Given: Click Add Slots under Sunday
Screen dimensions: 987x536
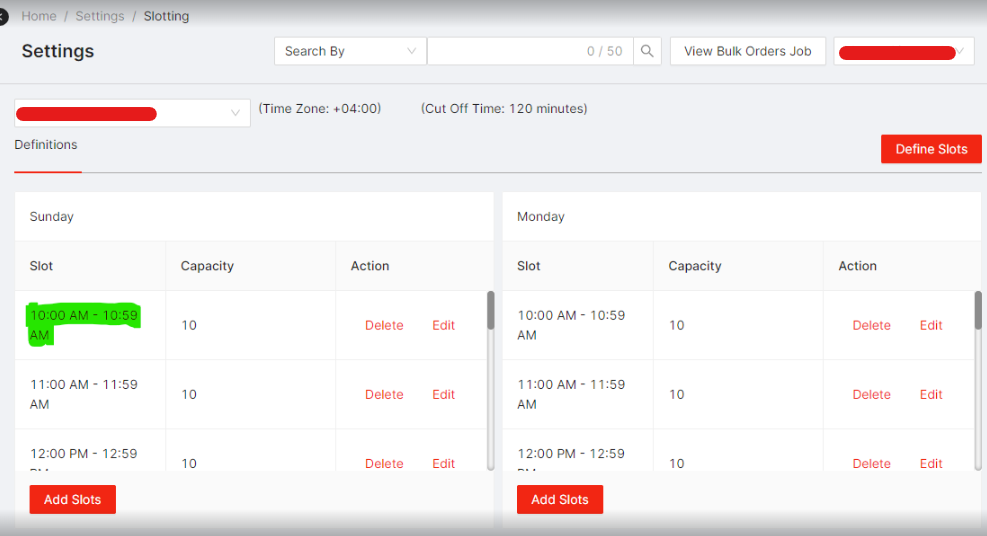Looking at the screenshot, I should point(73,500).
